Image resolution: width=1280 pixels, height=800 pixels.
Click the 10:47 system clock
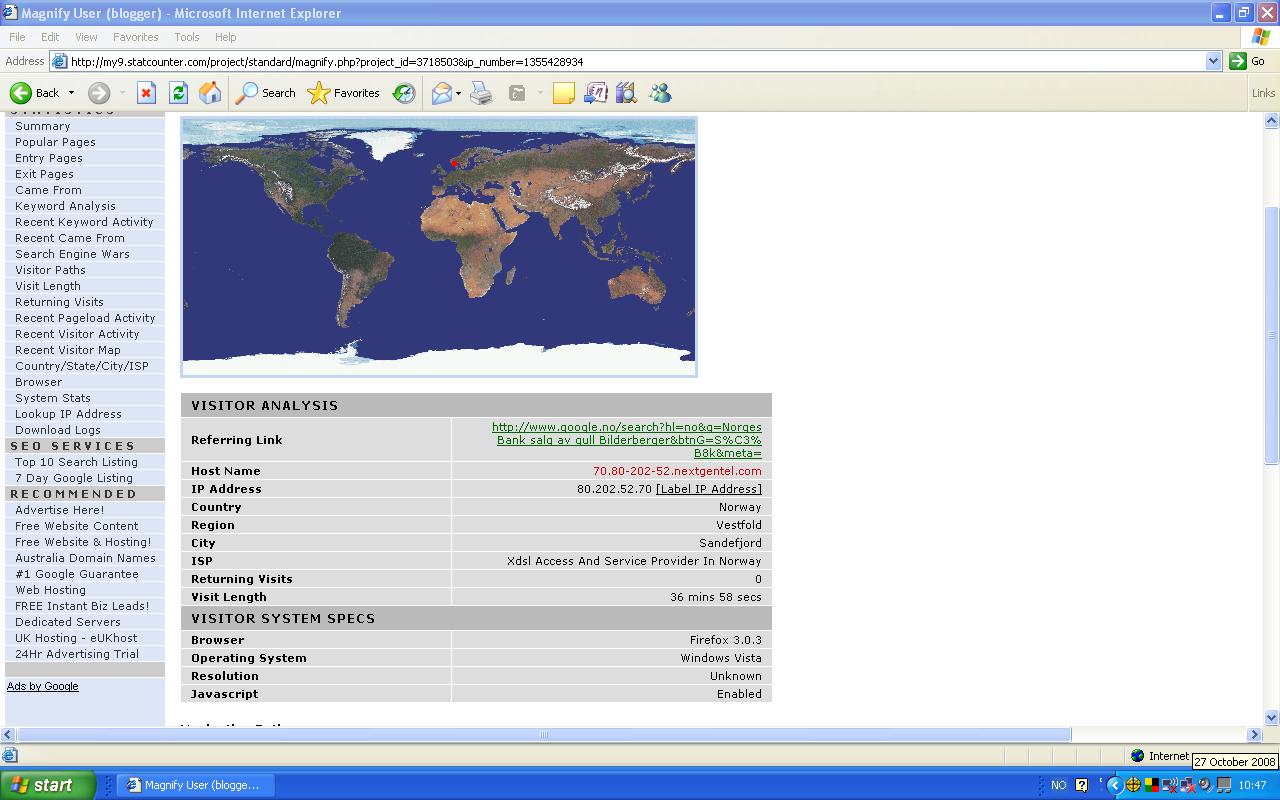pyautogui.click(x=1252, y=785)
